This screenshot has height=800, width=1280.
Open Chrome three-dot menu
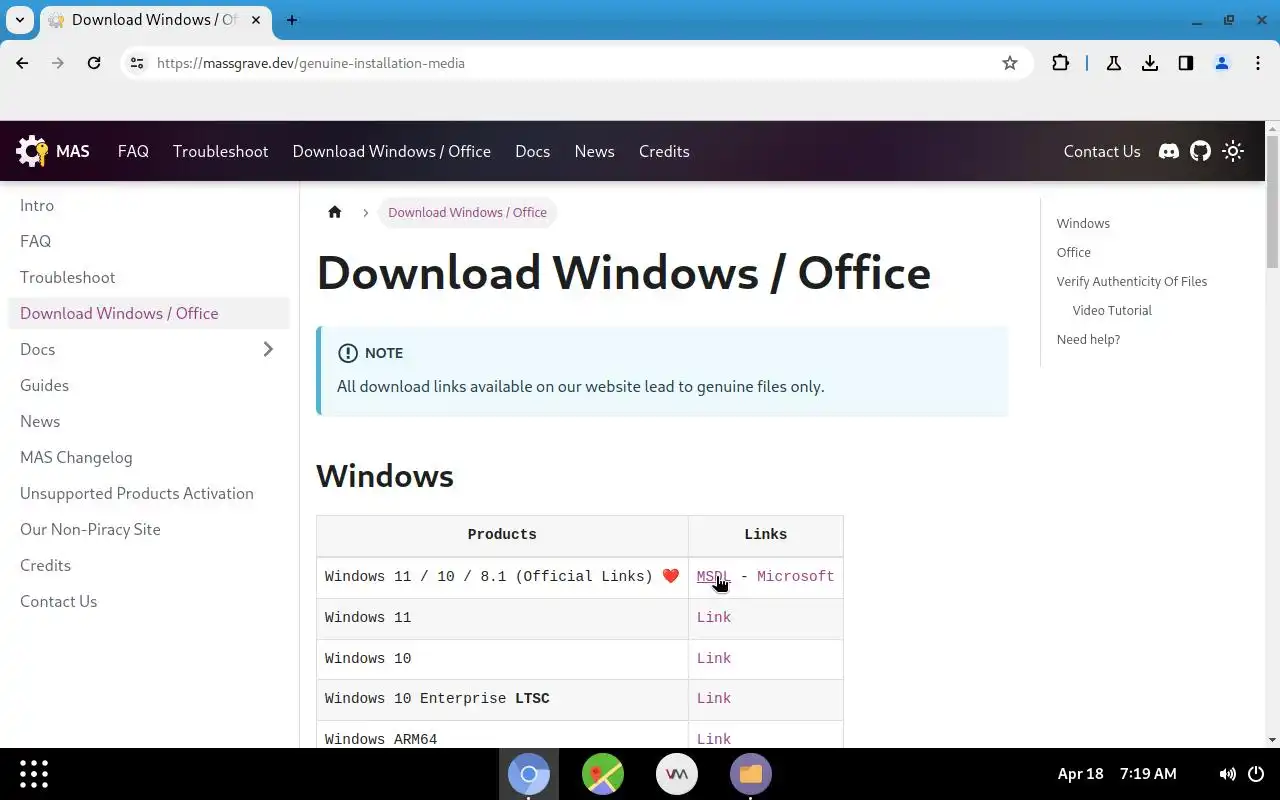tap(1258, 63)
